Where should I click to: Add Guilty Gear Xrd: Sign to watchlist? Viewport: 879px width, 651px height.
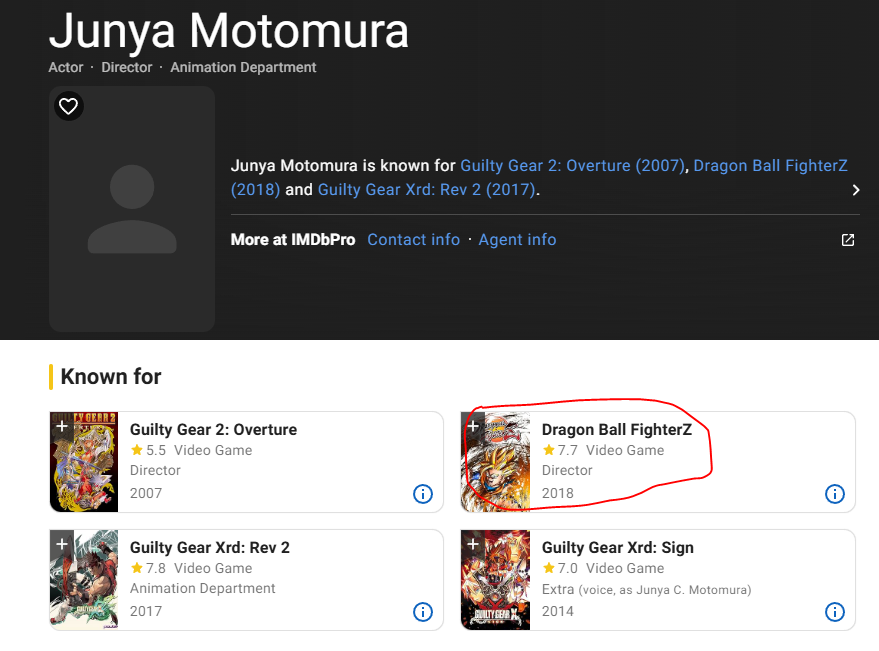tap(473, 544)
